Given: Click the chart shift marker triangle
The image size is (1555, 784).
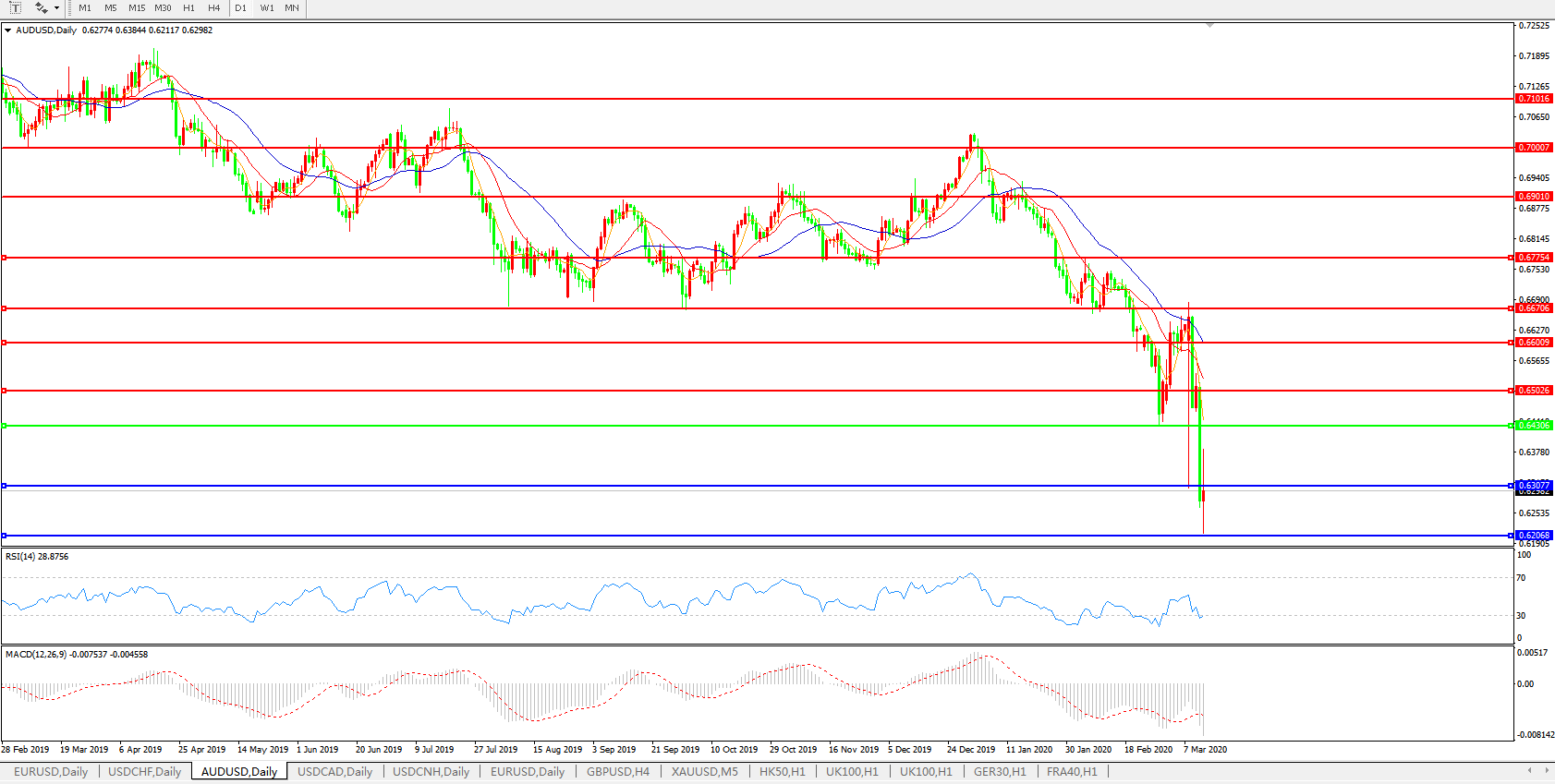Looking at the screenshot, I should pyautogui.click(x=1209, y=26).
